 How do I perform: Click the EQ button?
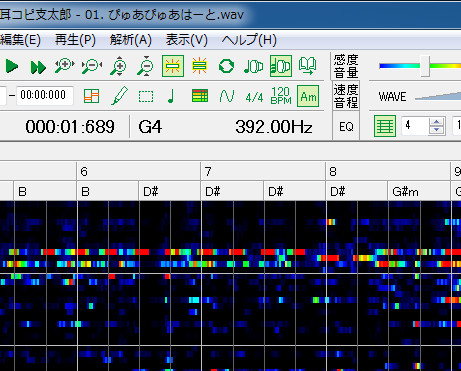pyautogui.click(x=346, y=127)
